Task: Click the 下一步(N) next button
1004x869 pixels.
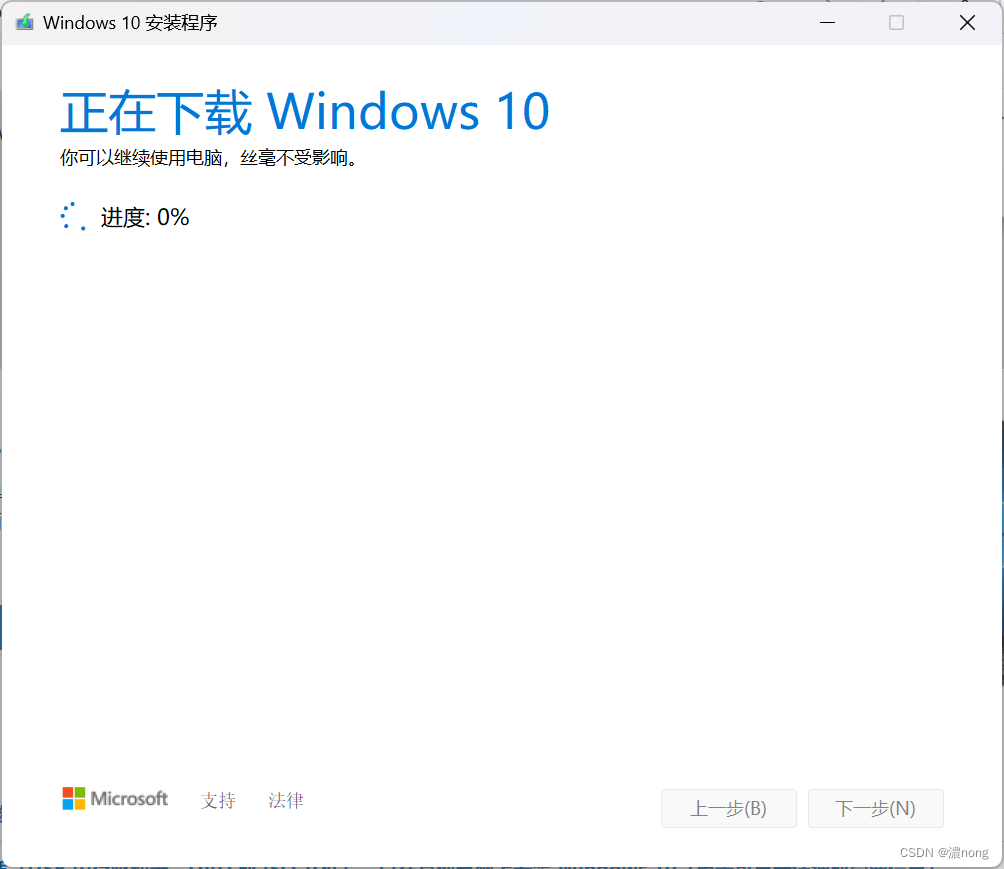Action: pos(875,808)
